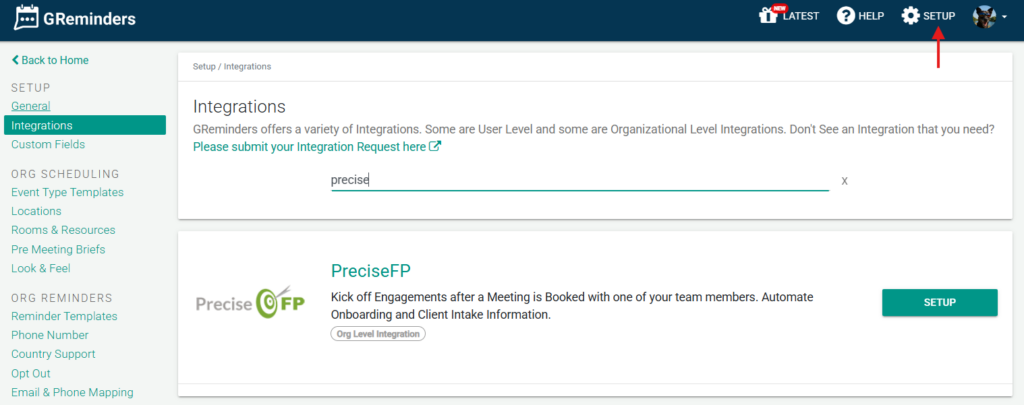The image size is (1024, 405).
Task: Click the green SETUP button for PreciseFP
Action: point(939,302)
